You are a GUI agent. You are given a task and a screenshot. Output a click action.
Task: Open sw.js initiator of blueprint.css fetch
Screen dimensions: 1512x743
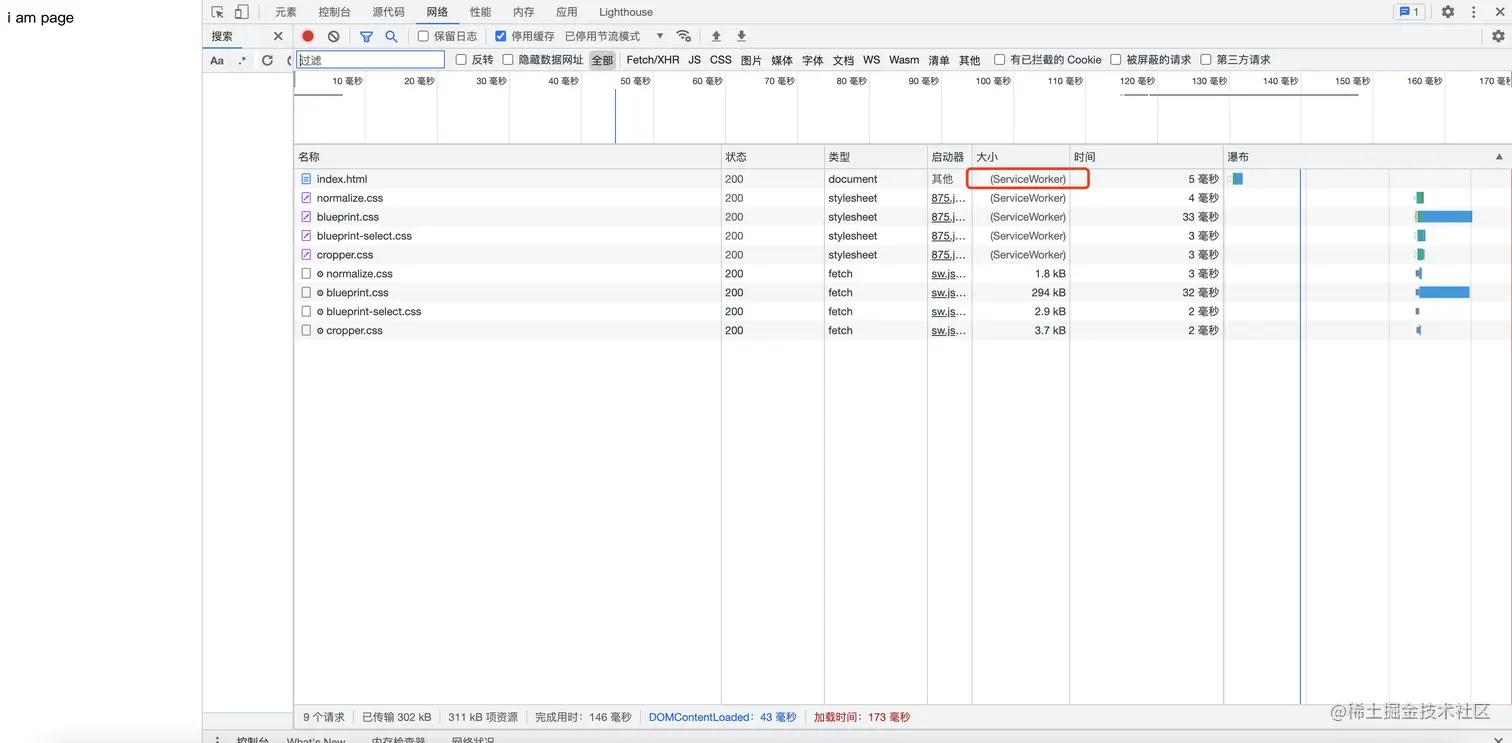(x=948, y=293)
